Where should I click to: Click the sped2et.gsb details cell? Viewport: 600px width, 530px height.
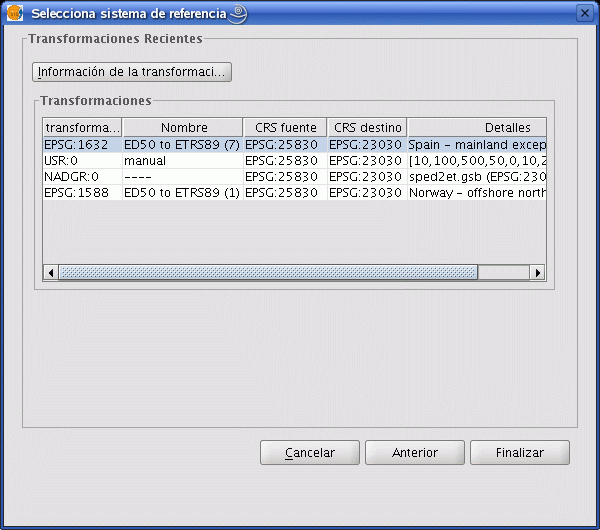click(x=477, y=177)
